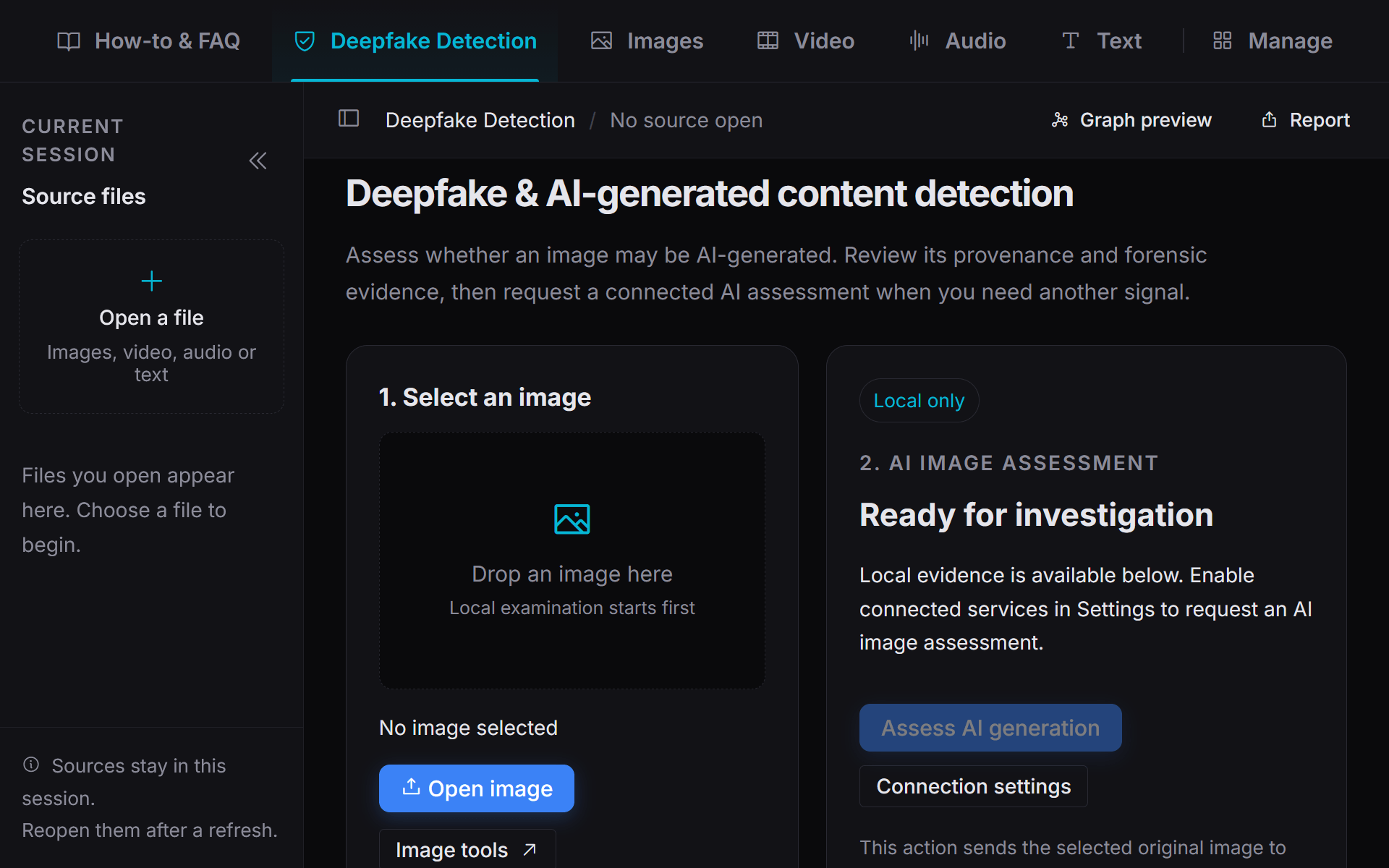1389x868 pixels.
Task: Open the Audio tab
Action: coord(957,41)
